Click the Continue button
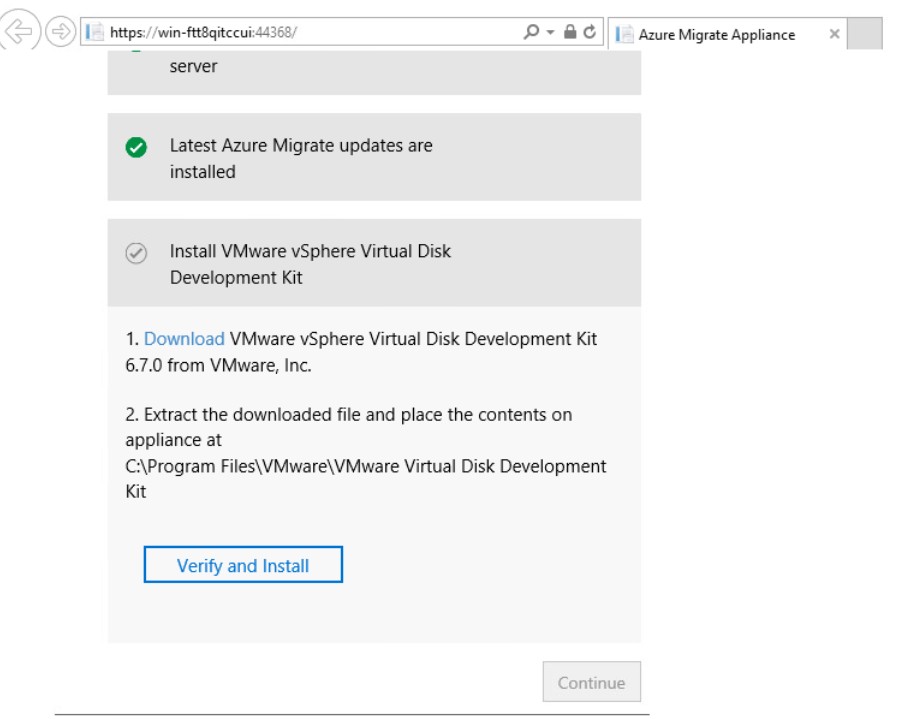 [592, 682]
